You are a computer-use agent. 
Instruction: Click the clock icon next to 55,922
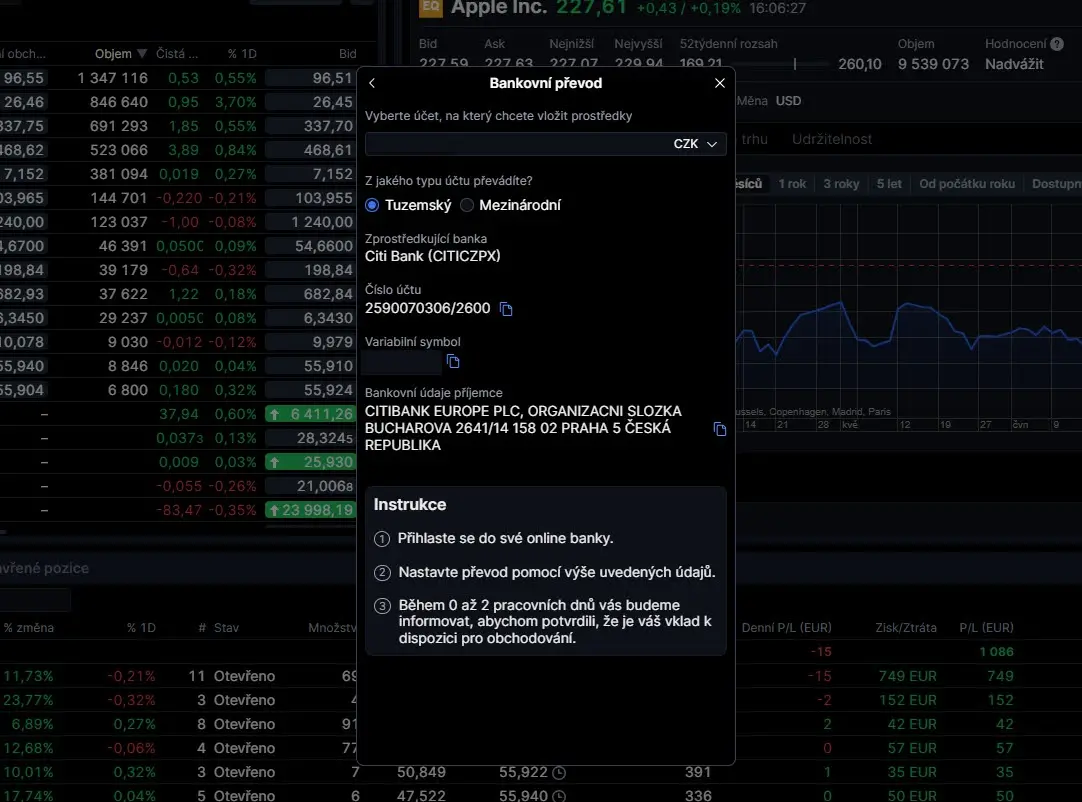click(559, 772)
